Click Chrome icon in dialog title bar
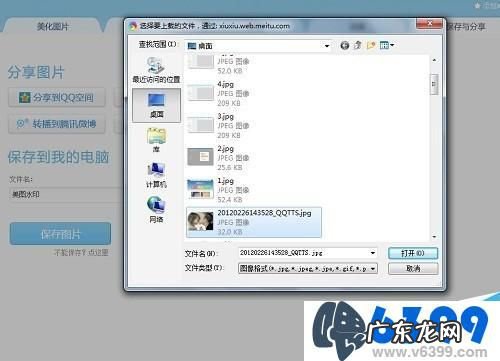 pos(133,26)
